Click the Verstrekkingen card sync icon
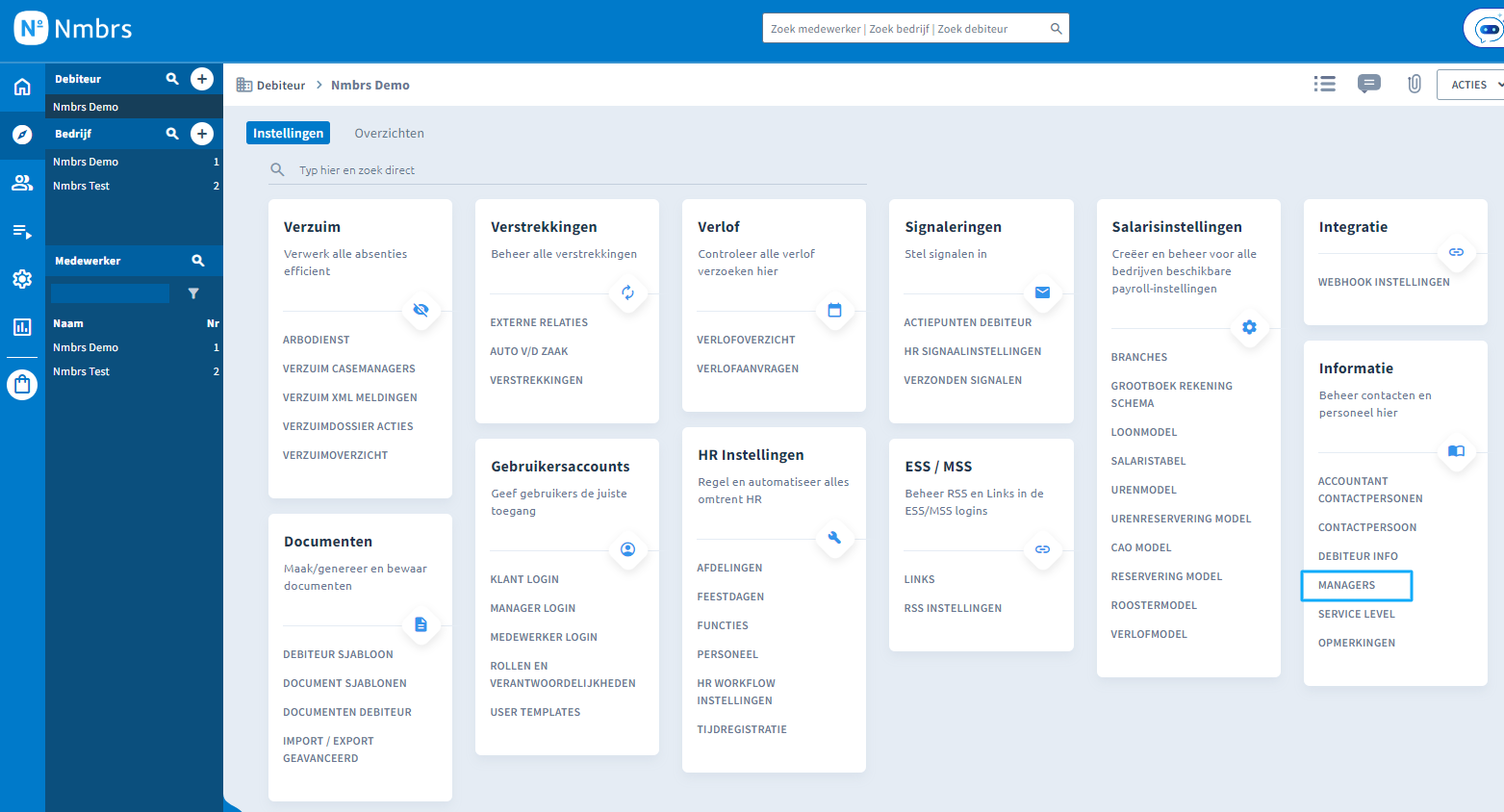The height and width of the screenshot is (812, 1504). pyautogui.click(x=627, y=292)
